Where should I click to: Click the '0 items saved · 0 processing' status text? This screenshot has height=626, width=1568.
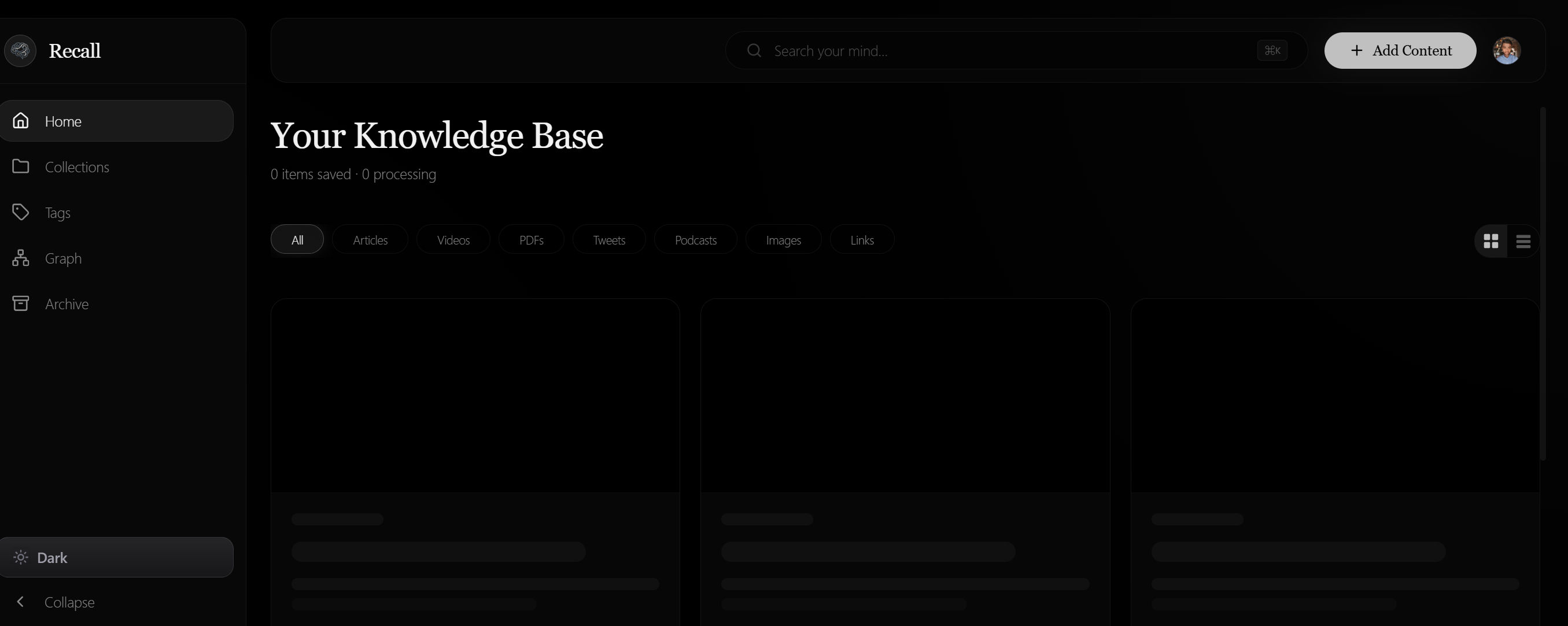tap(353, 174)
